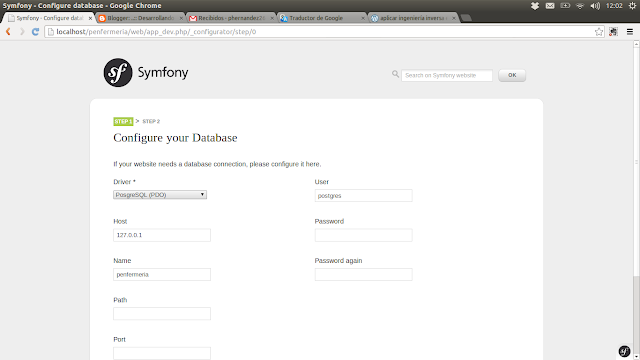
Task: Click the Password input field
Action: click(x=363, y=235)
